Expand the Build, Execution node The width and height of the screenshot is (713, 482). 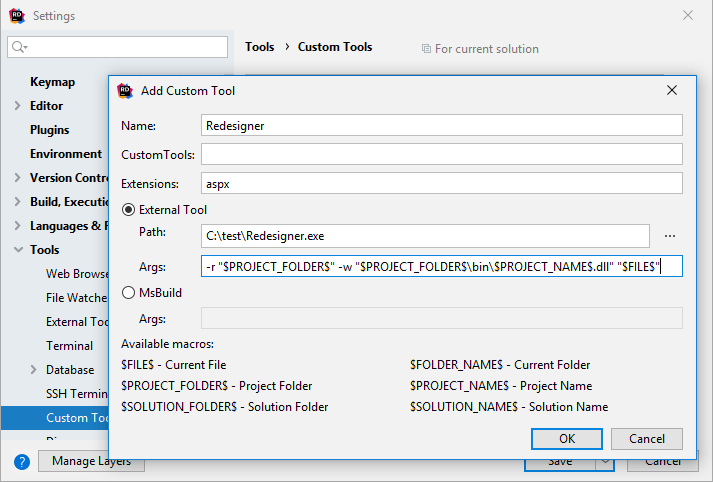click(18, 201)
